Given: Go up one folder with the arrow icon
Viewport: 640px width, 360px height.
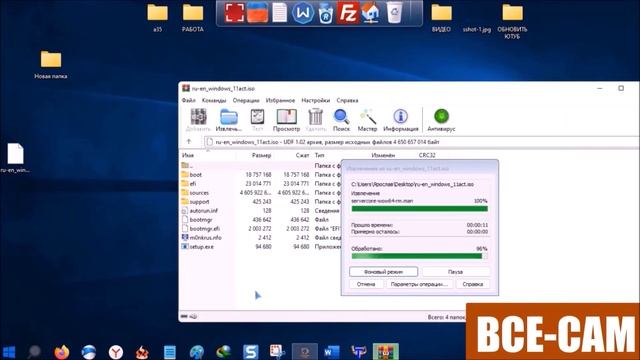Looking at the screenshot, I should 189,142.
